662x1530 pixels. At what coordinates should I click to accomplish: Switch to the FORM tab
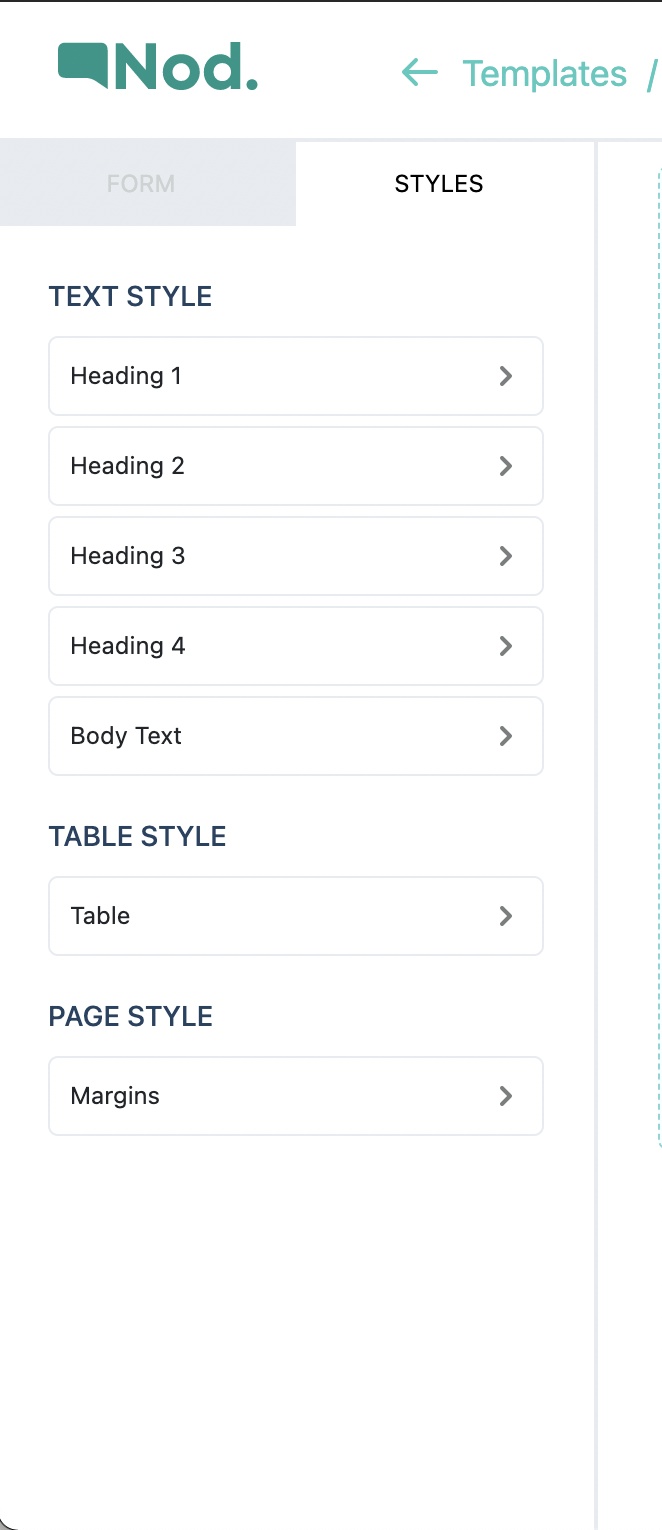pyautogui.click(x=141, y=184)
